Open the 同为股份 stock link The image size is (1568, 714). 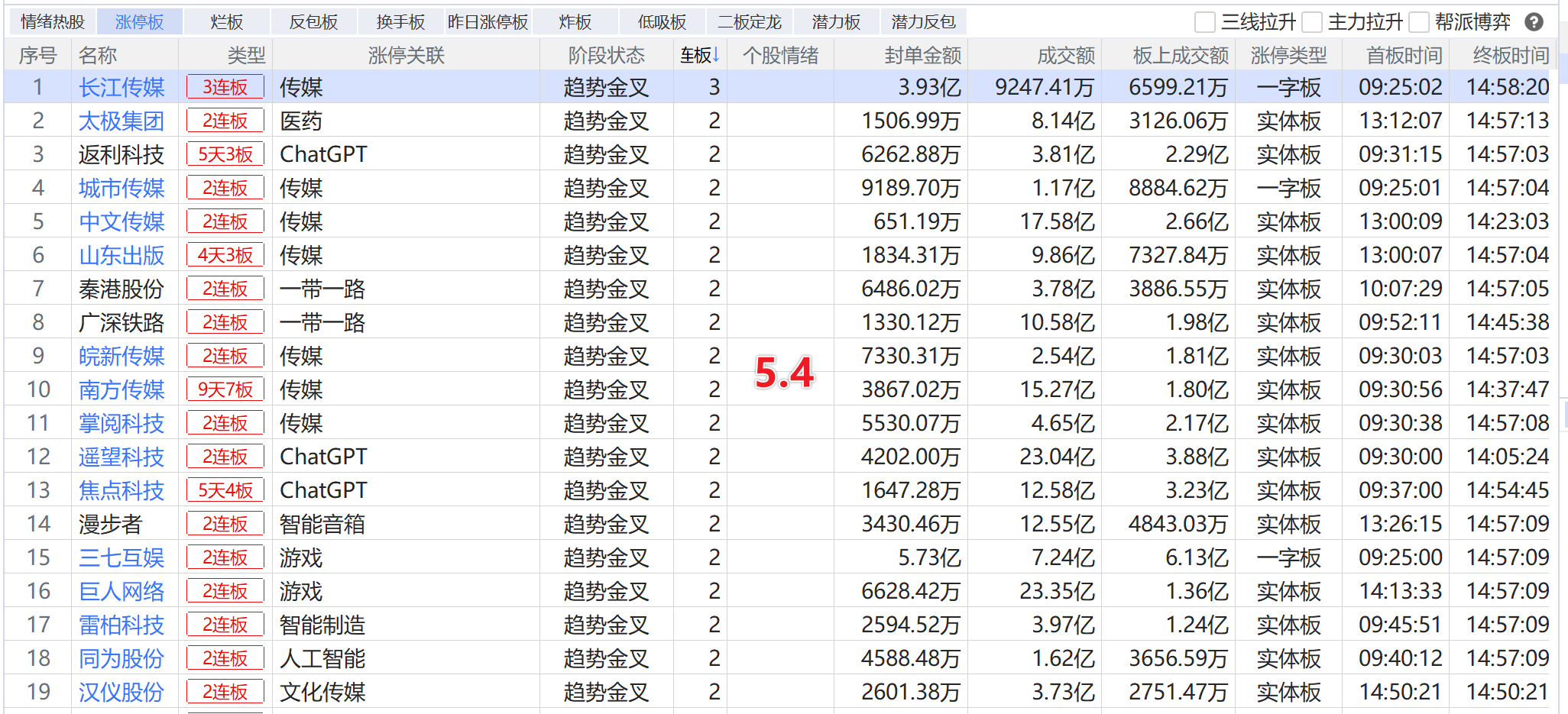click(121, 658)
